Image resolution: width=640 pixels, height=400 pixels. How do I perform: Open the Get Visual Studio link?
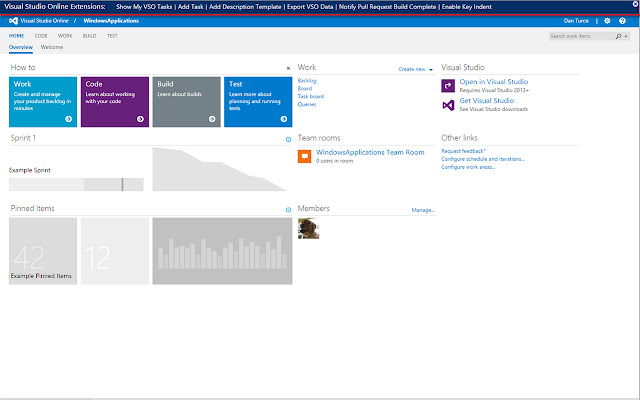487,100
